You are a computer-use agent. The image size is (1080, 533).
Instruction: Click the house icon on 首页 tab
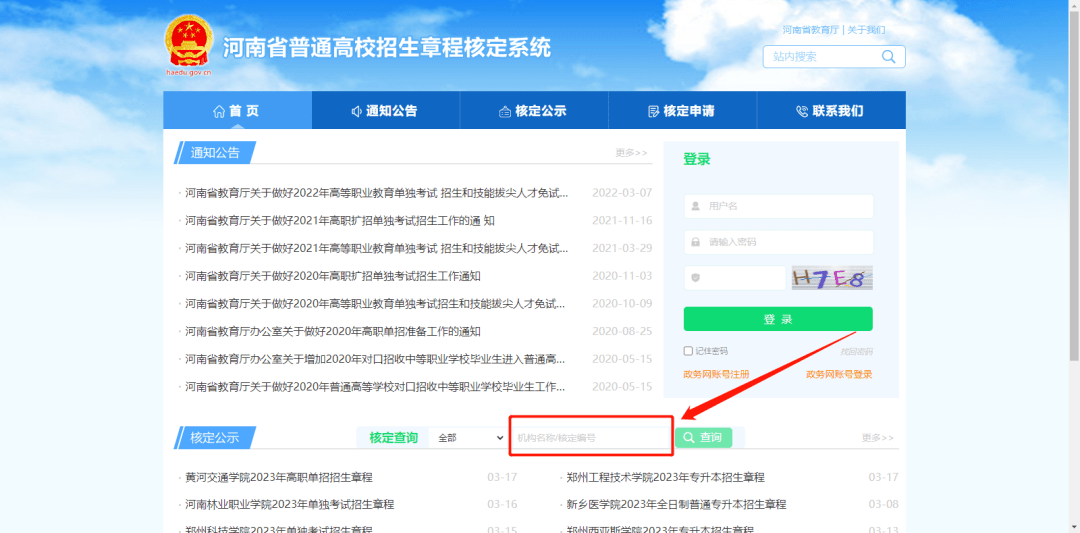tap(219, 111)
